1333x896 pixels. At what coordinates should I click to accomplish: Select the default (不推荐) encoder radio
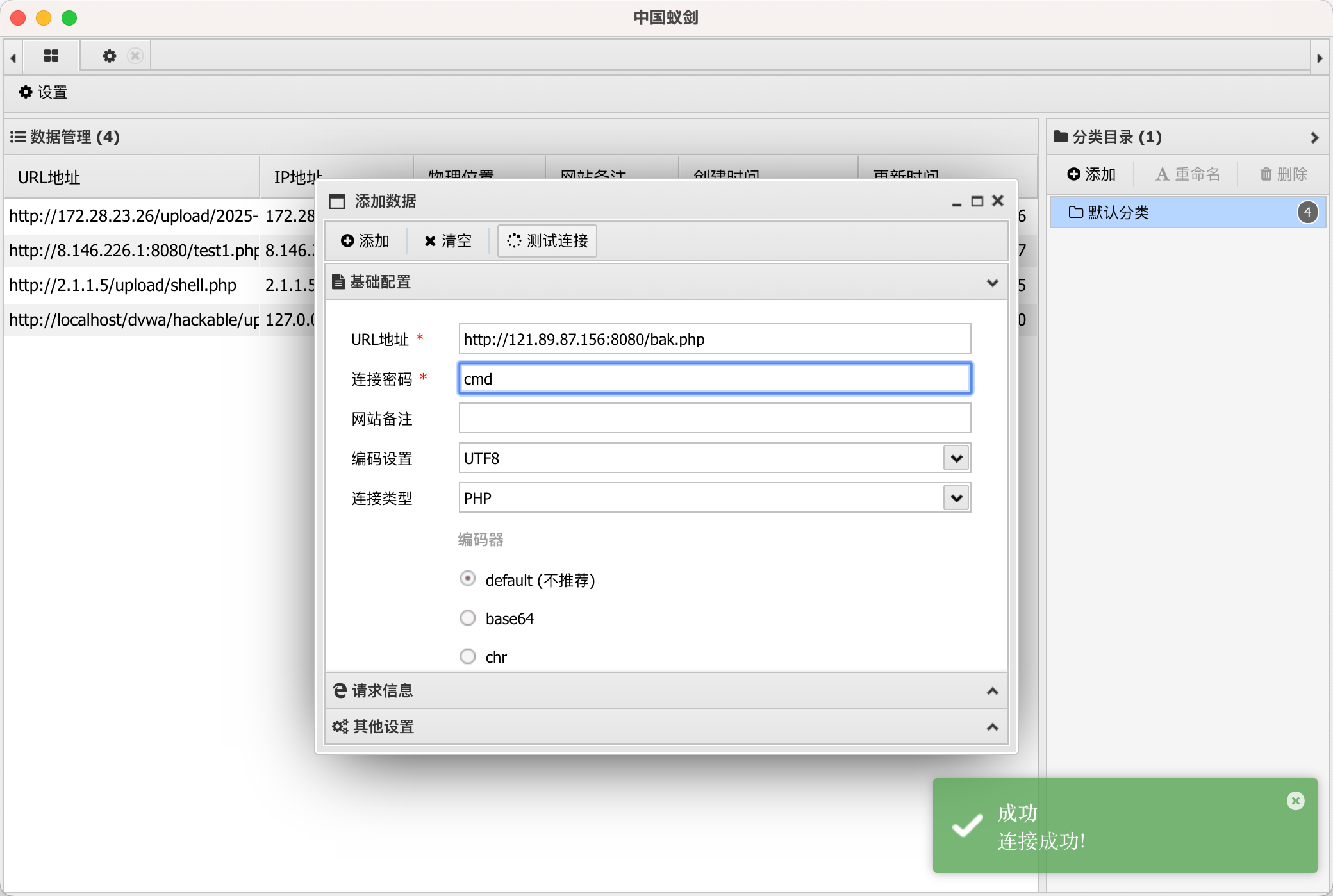[468, 579]
